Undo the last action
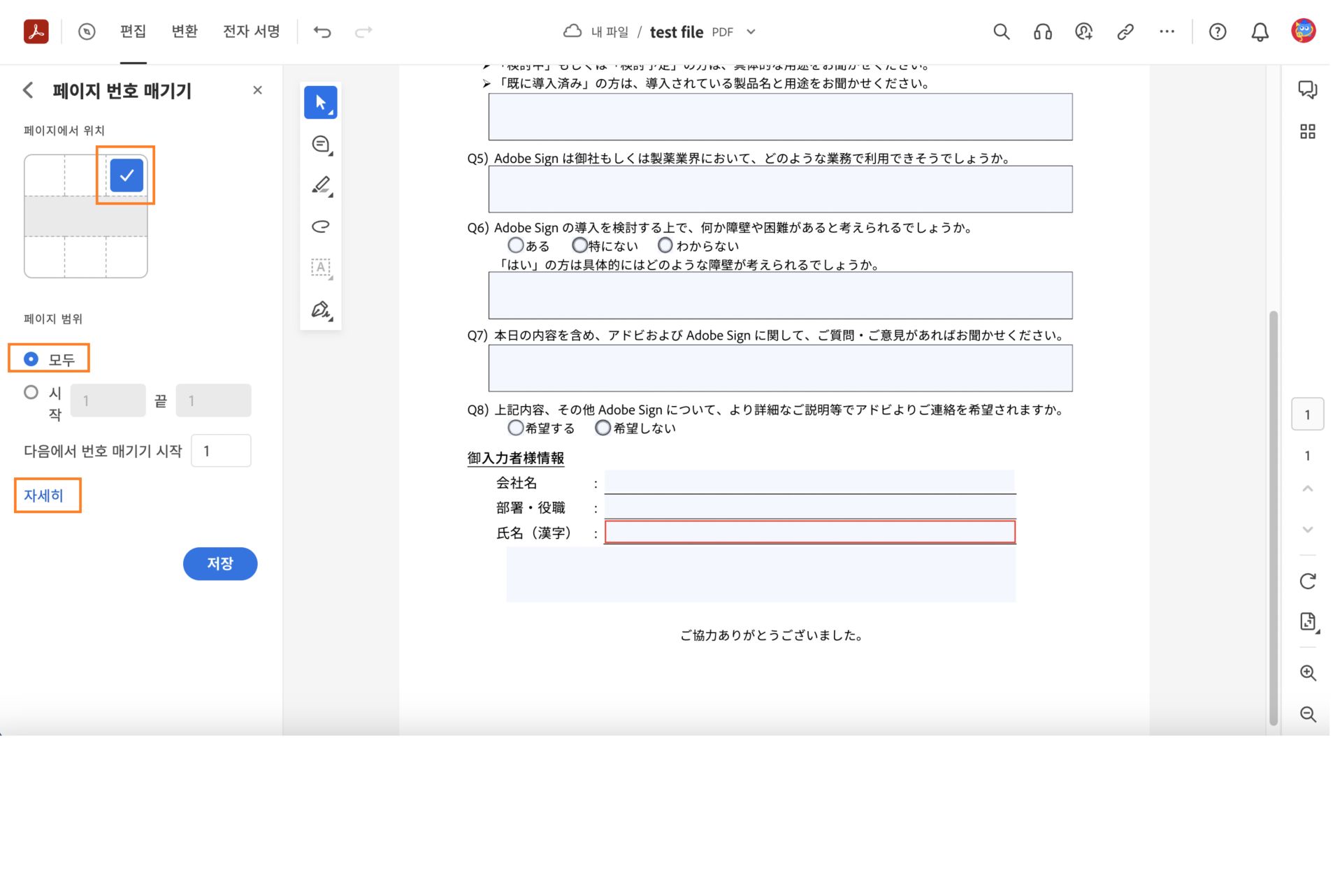Viewport: 1342px width, 896px height. coord(322,31)
